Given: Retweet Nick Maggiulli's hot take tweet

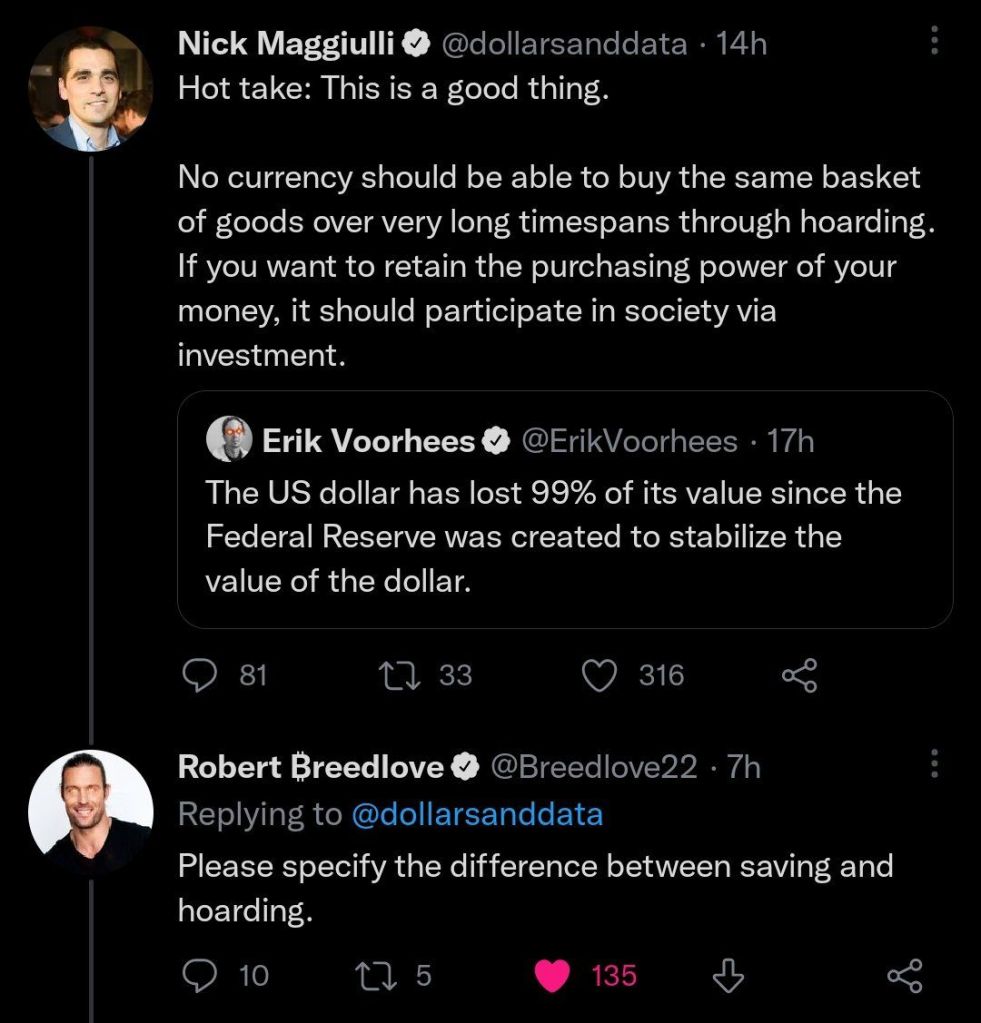Looking at the screenshot, I should [x=398, y=676].
